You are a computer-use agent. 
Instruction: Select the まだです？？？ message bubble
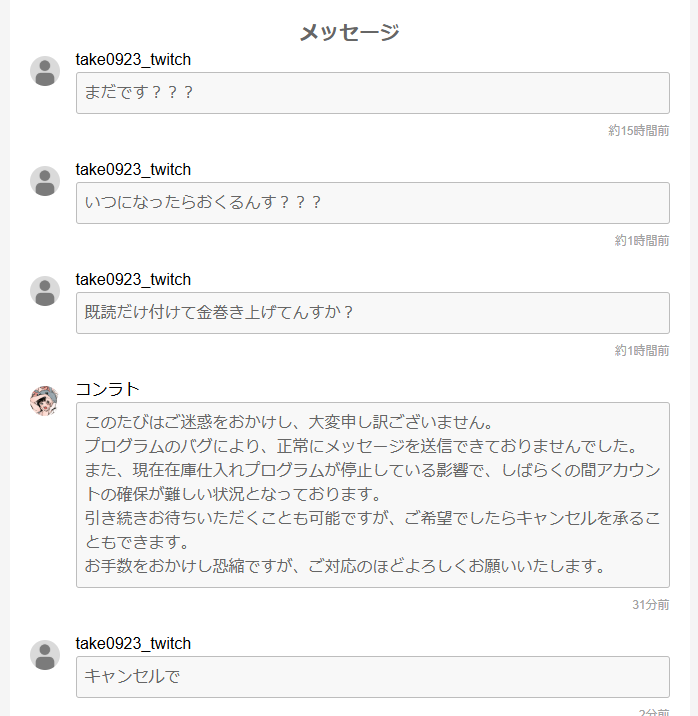click(373, 93)
